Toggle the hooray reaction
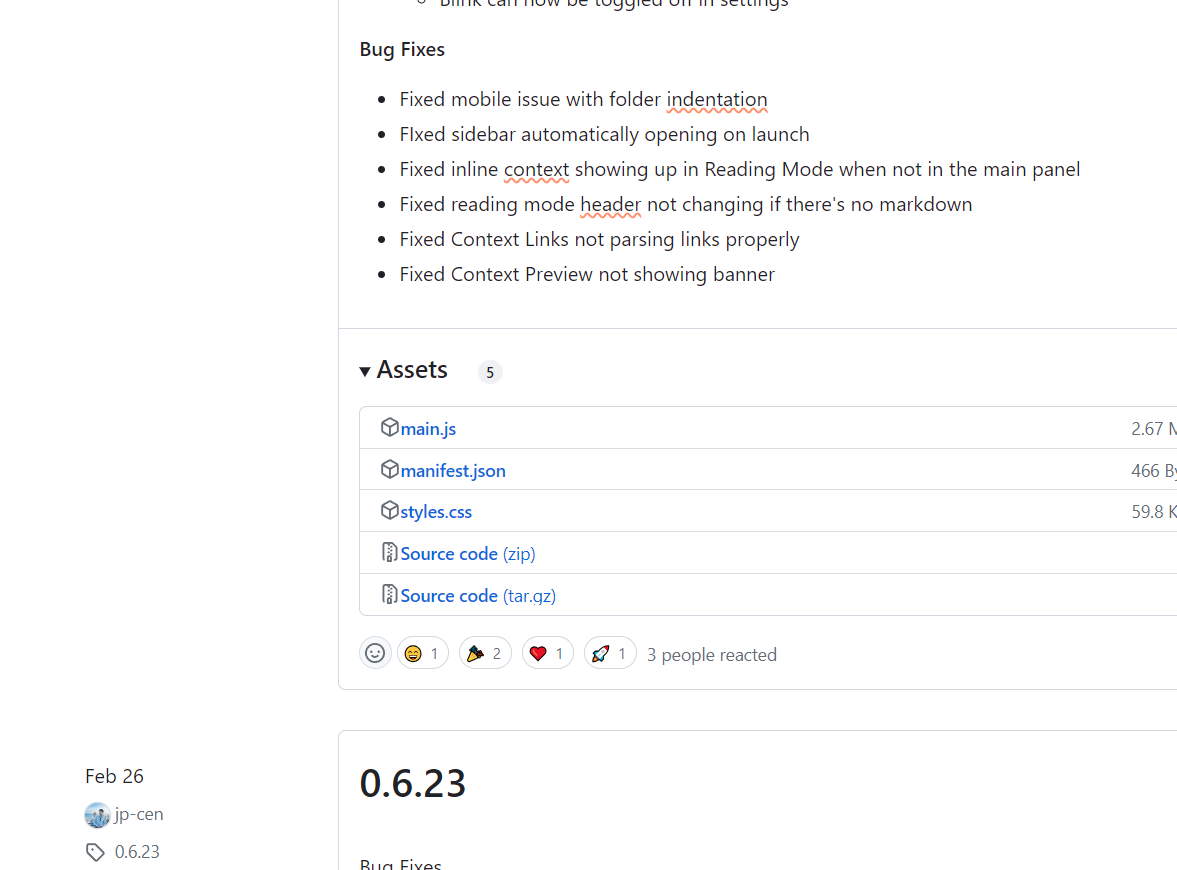The height and width of the screenshot is (870, 1177). click(x=484, y=652)
